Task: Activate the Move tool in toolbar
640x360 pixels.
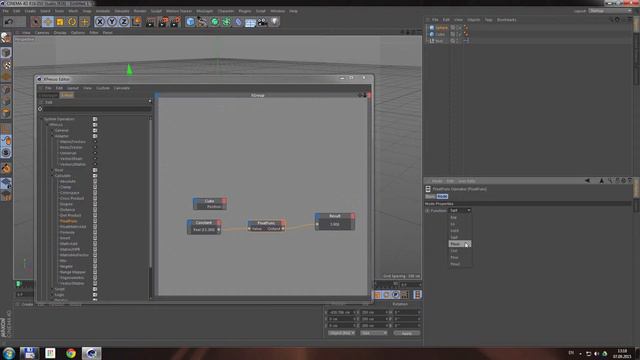Action: point(48,21)
